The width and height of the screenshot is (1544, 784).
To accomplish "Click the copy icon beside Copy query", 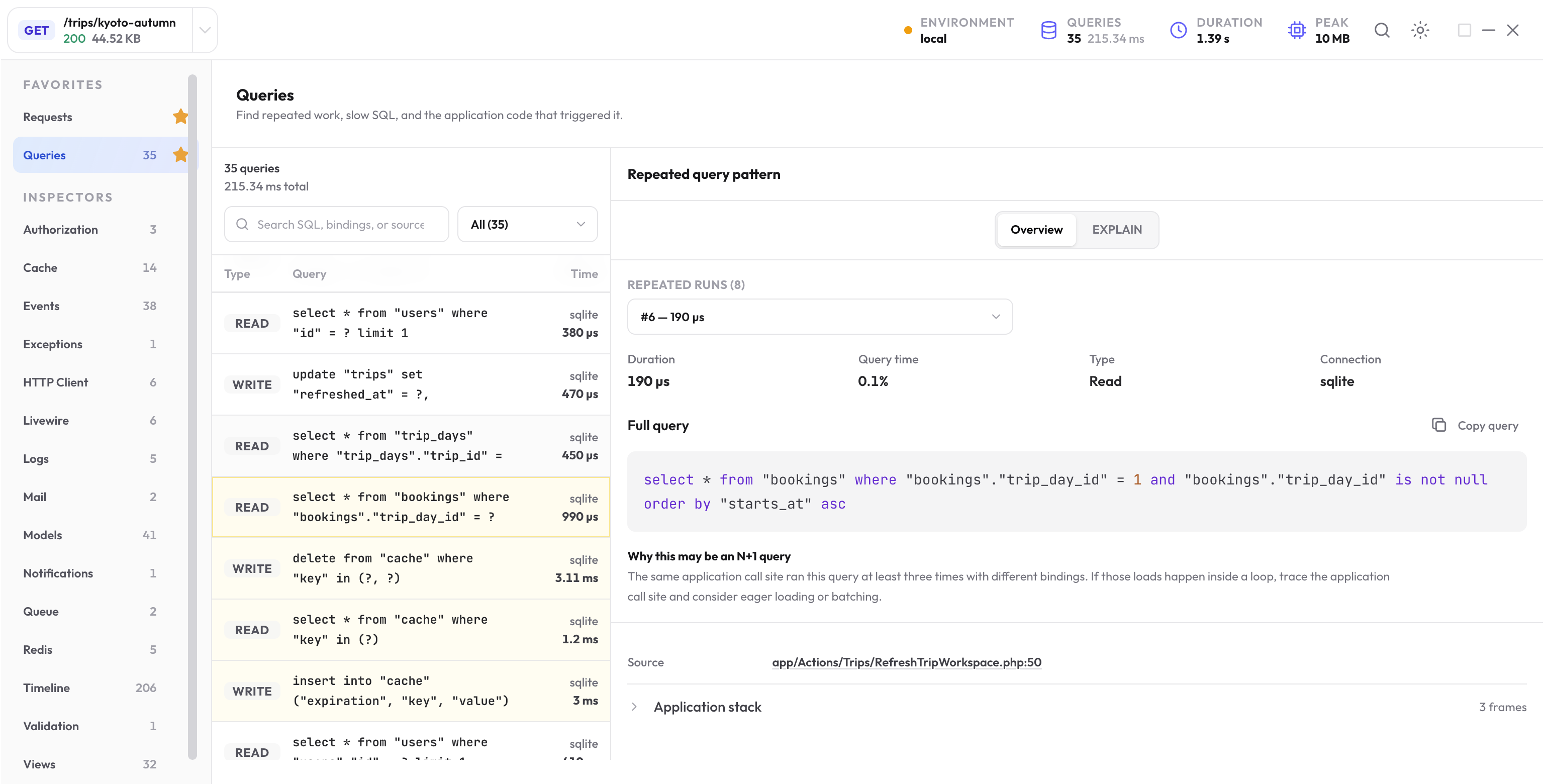I will pyautogui.click(x=1439, y=425).
